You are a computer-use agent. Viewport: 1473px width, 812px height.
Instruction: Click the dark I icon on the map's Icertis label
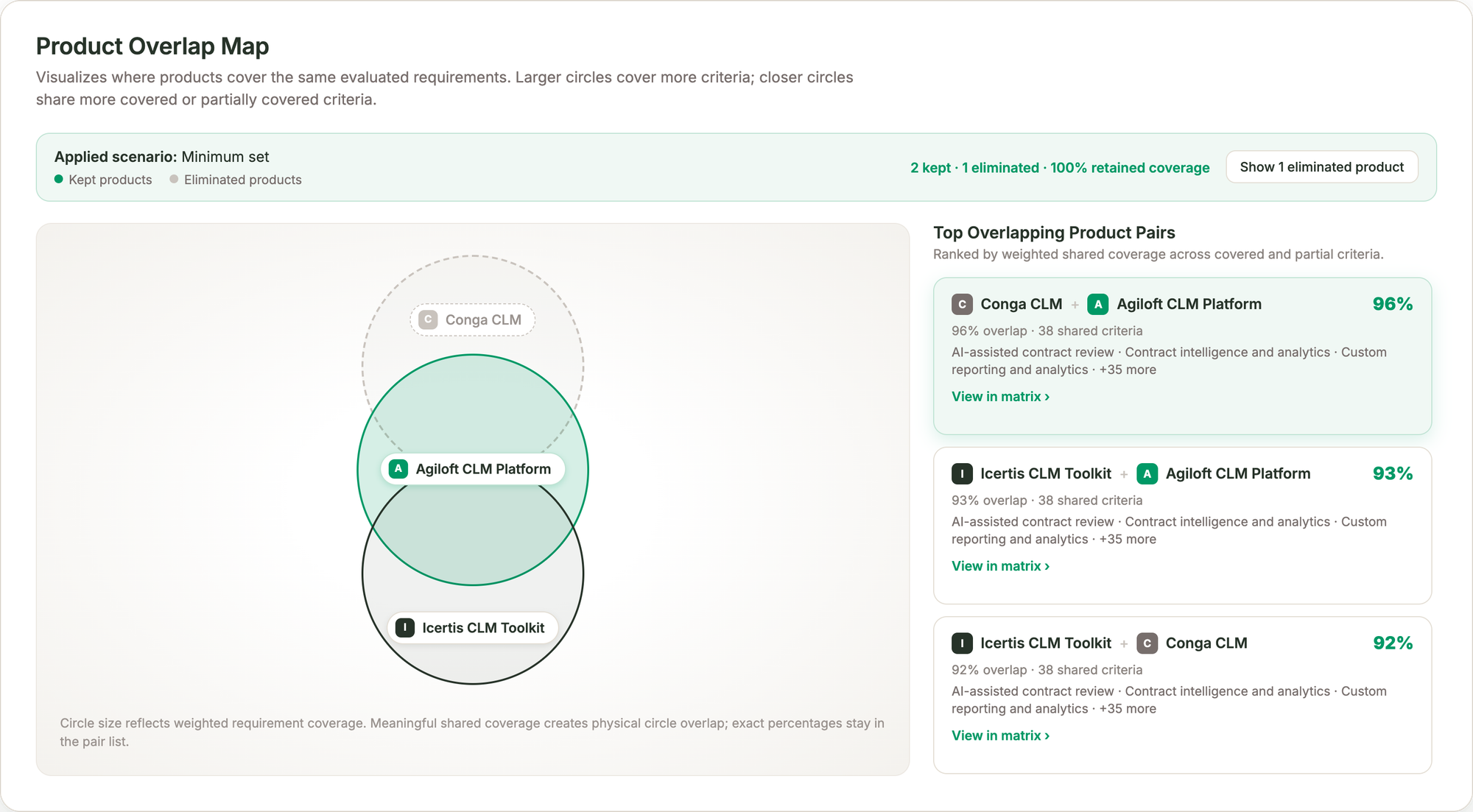click(405, 628)
